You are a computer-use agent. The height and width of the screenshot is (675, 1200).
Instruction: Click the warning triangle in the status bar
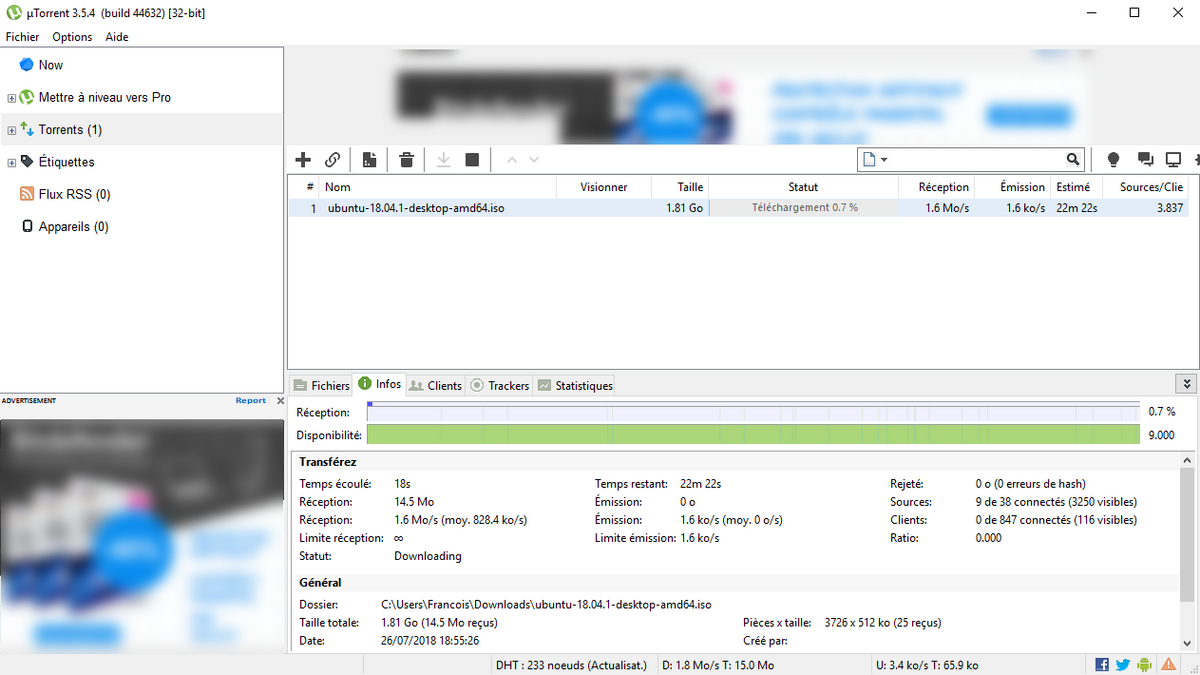tap(1168, 664)
